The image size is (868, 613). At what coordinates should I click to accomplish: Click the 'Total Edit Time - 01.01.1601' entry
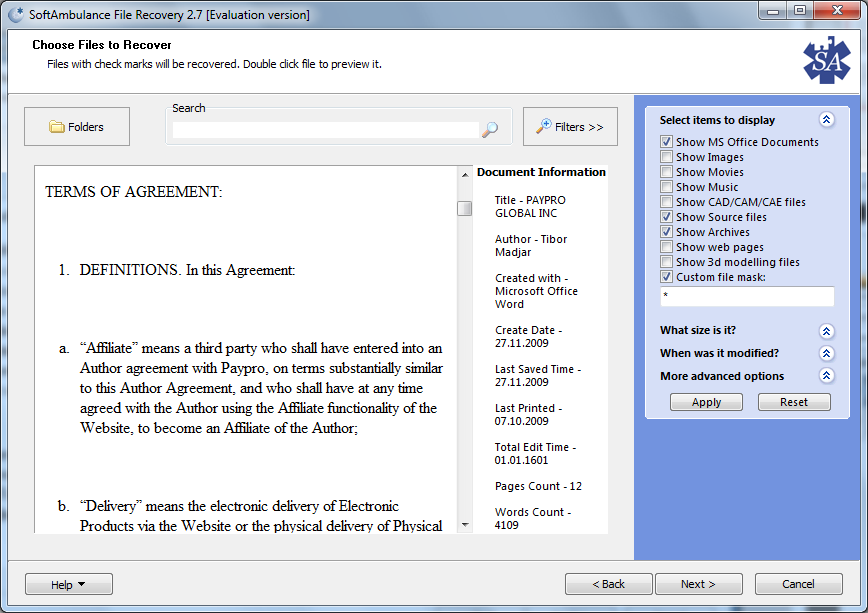click(535, 454)
